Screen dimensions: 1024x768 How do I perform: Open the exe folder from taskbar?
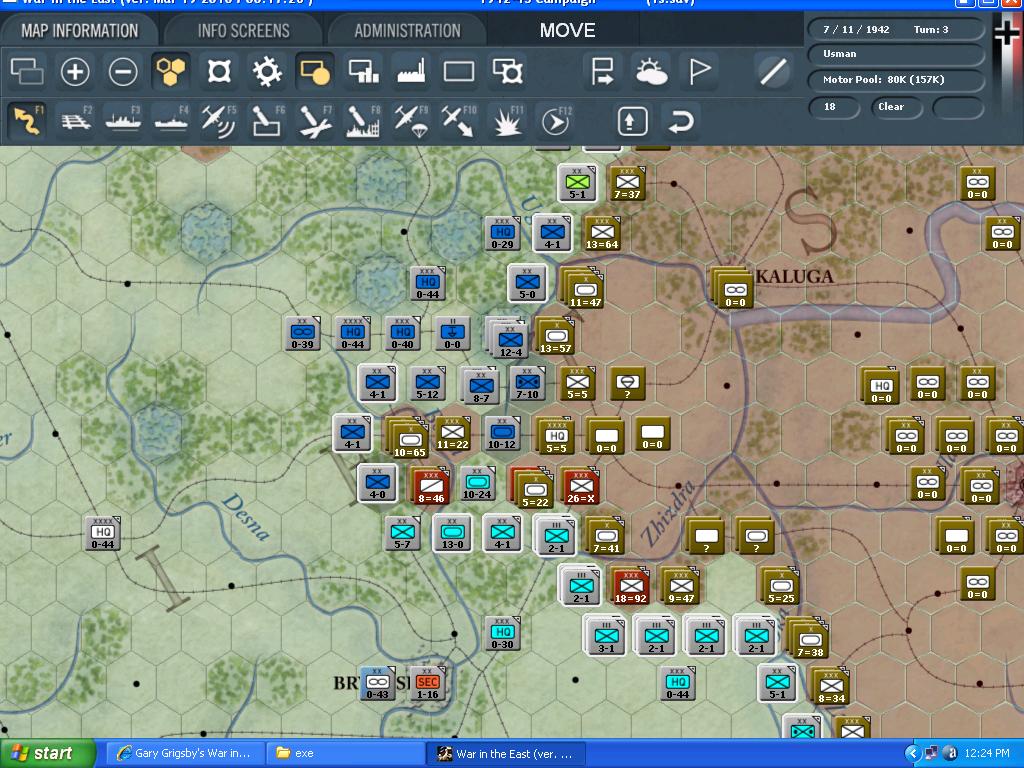345,754
